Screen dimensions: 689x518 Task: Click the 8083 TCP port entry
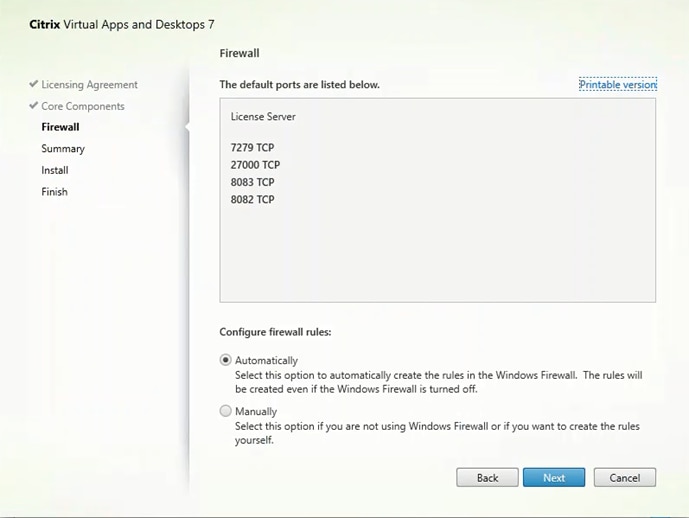coord(252,182)
